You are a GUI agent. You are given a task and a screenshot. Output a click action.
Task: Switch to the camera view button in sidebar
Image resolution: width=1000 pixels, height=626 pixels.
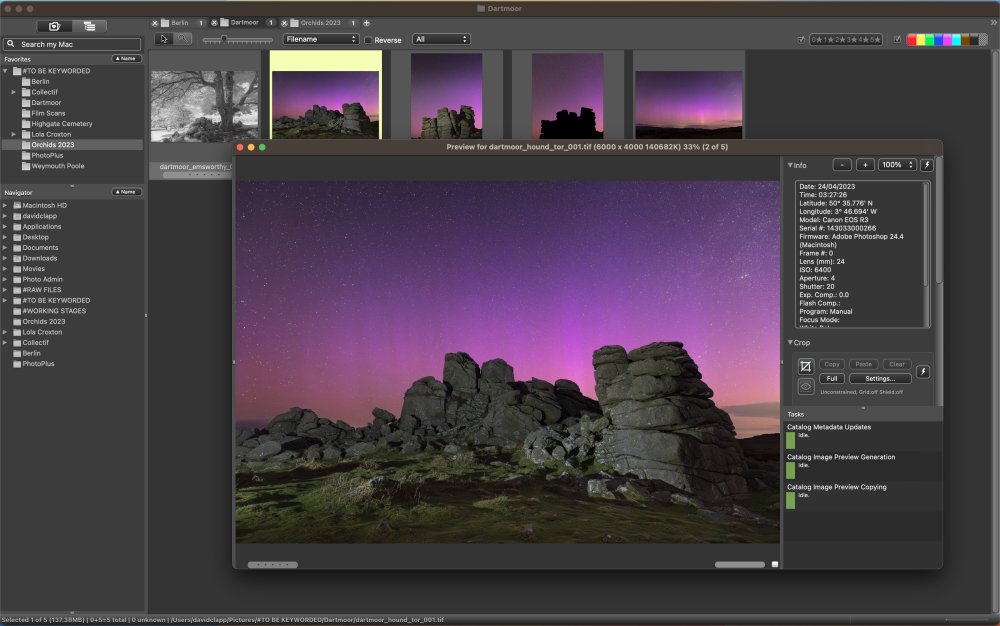coord(54,26)
